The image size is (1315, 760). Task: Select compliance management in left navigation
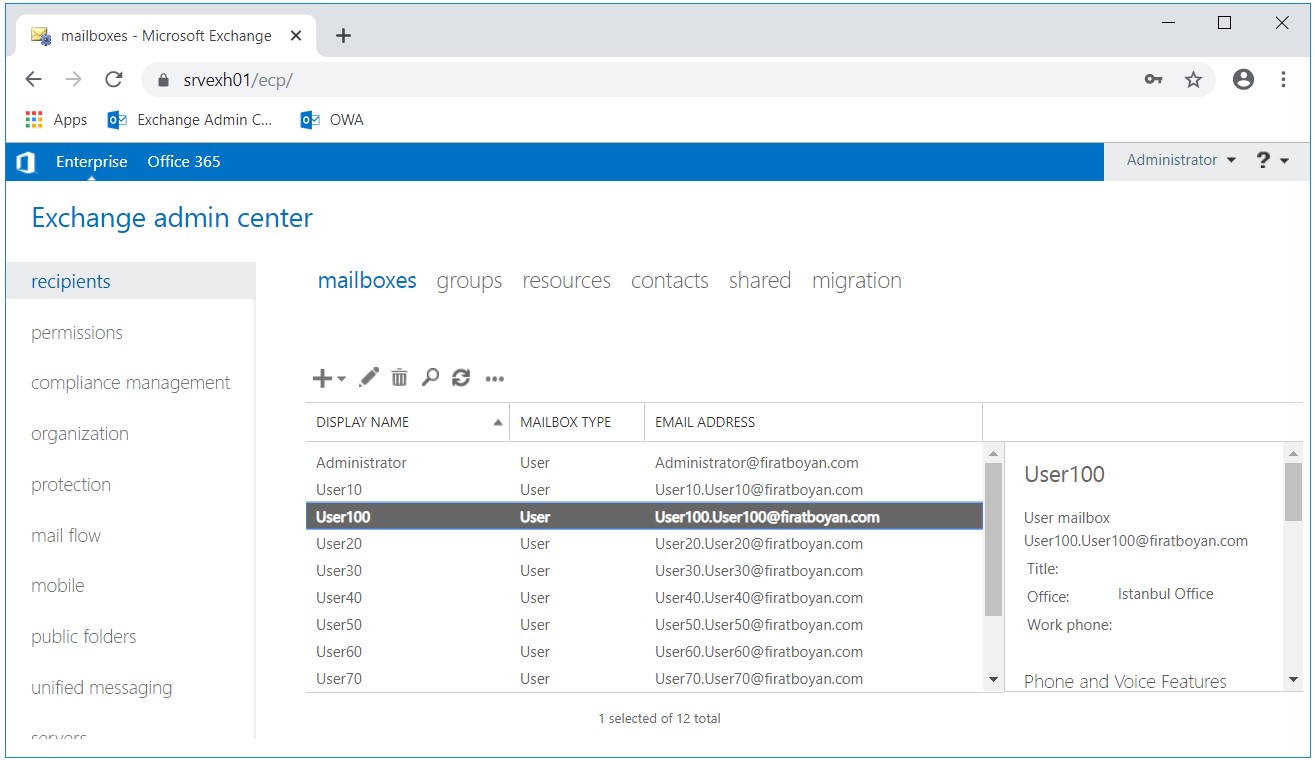[130, 383]
